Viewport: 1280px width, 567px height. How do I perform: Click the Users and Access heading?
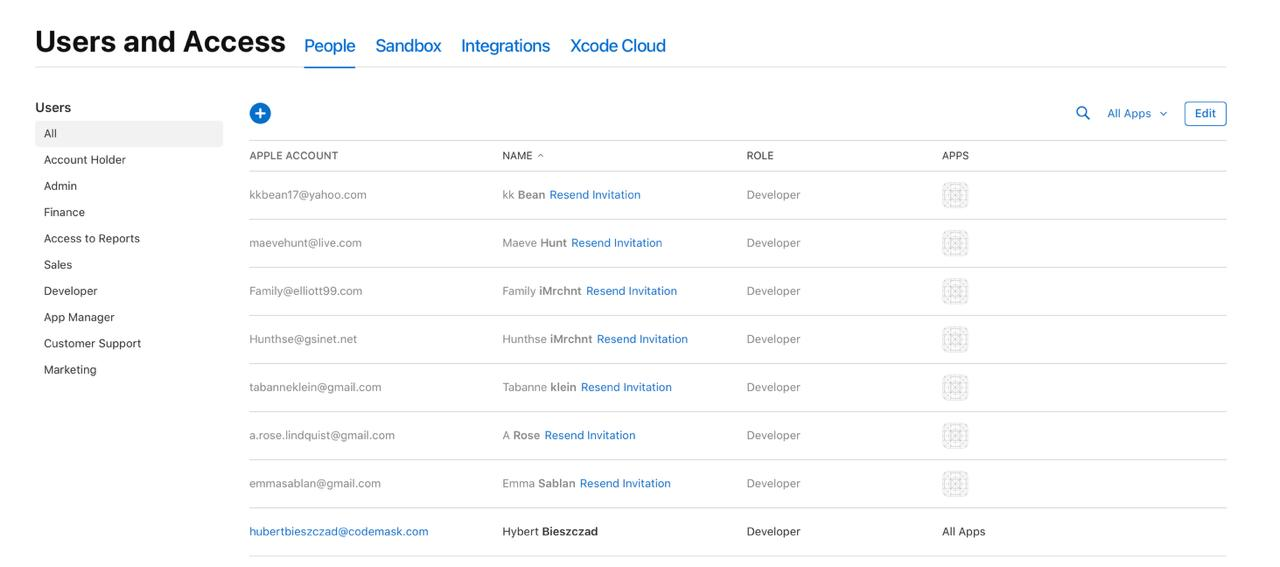(160, 42)
